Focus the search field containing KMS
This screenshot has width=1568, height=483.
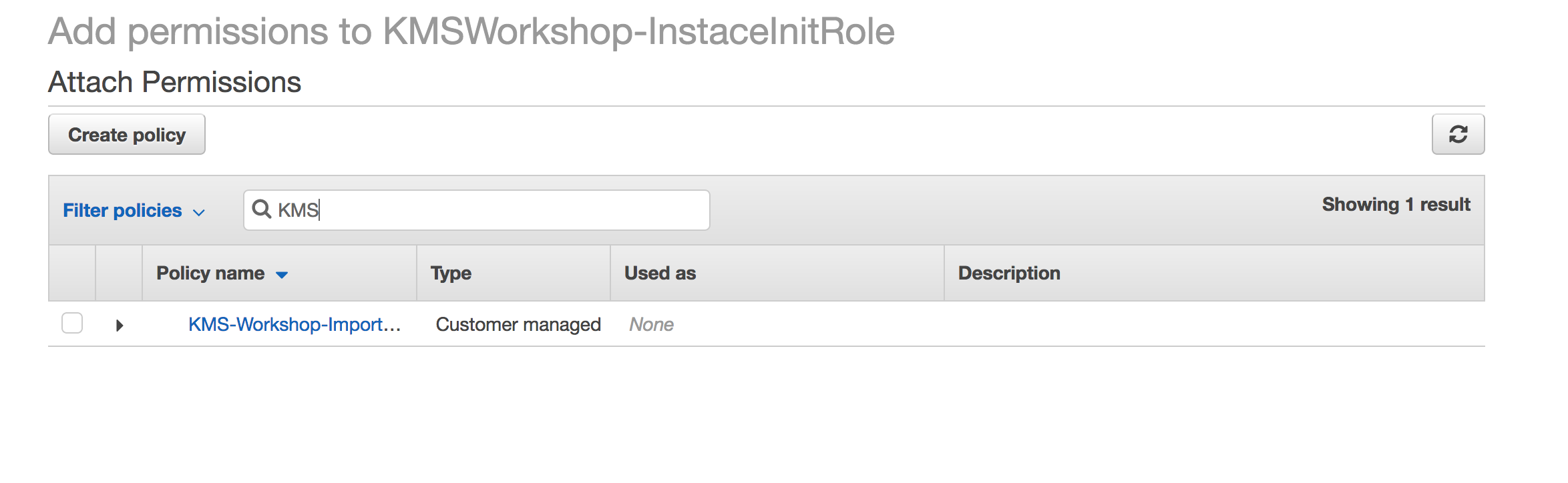(x=477, y=210)
